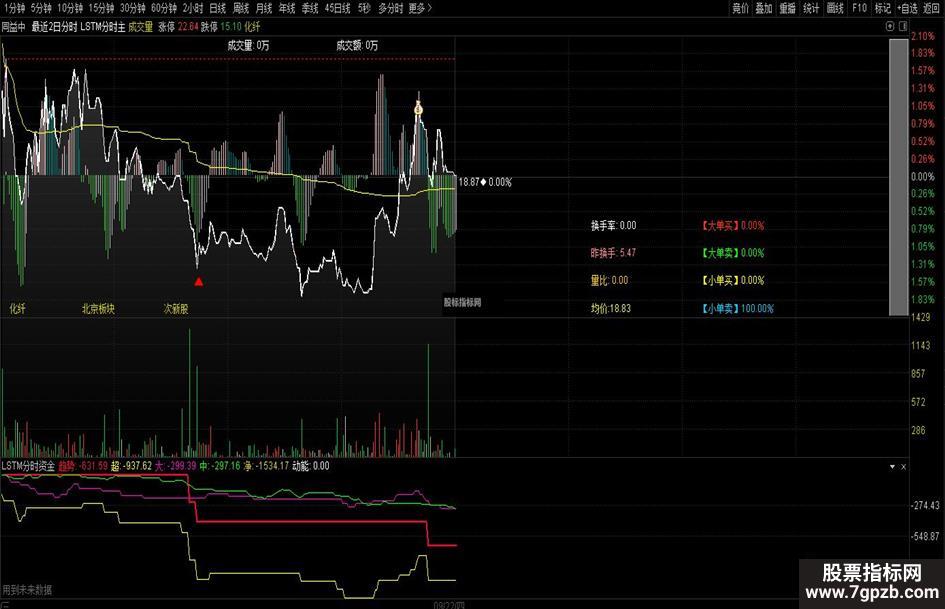This screenshot has width=945, height=609.
Task: Switch to the 1分钟 period tab
Action: (13, 8)
